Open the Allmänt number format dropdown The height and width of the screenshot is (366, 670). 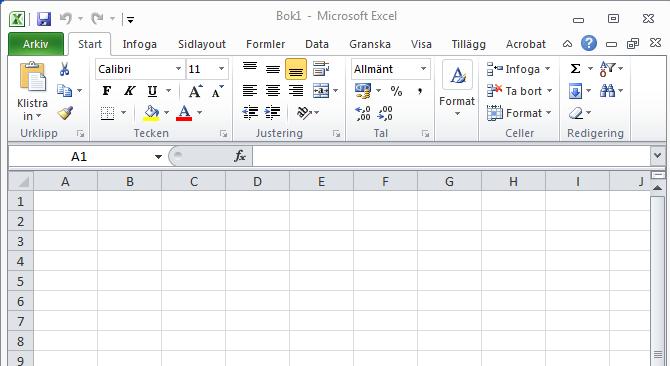point(423,69)
